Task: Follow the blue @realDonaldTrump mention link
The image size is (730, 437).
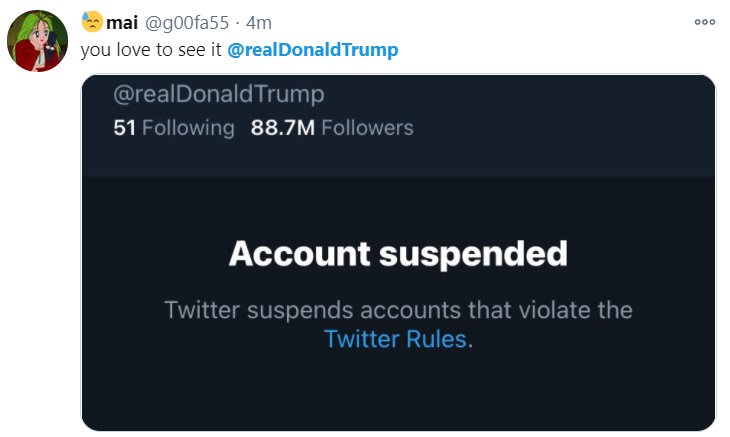Action: coord(312,50)
